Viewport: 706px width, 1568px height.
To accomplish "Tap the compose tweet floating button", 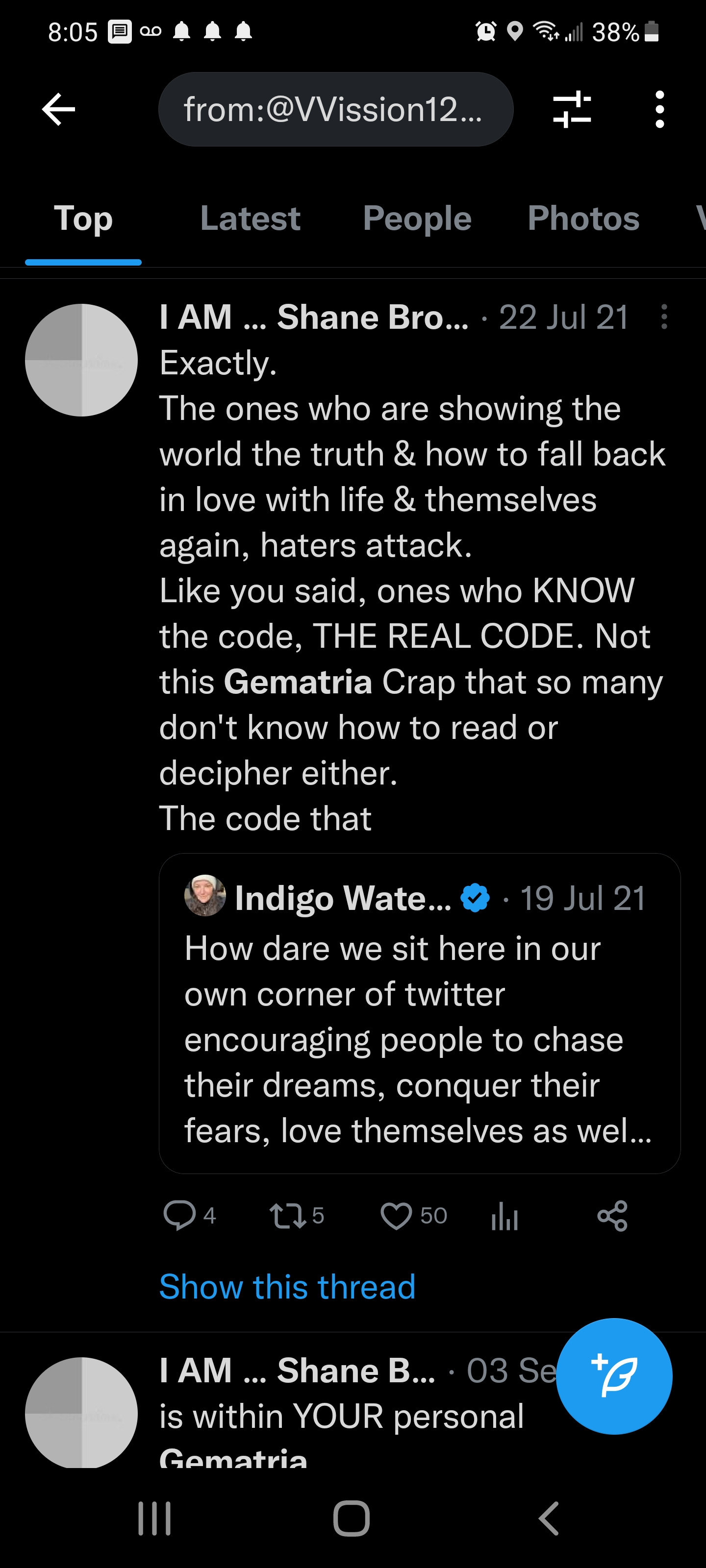I will [x=614, y=1375].
